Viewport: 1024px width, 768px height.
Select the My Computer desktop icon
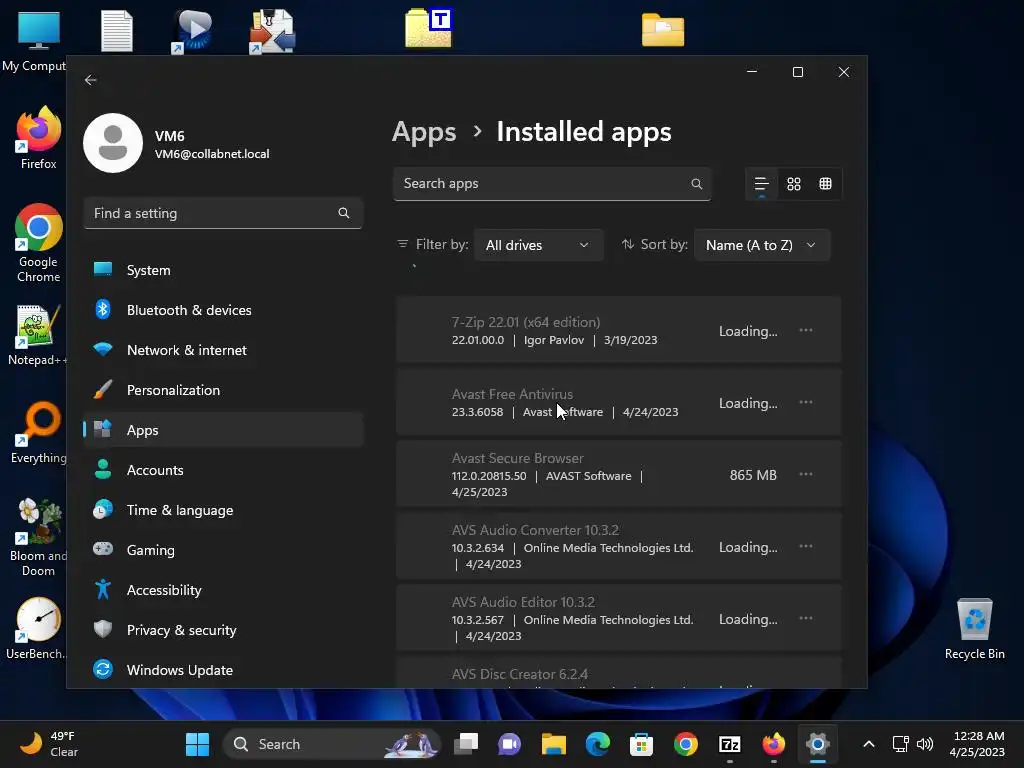coord(34,42)
